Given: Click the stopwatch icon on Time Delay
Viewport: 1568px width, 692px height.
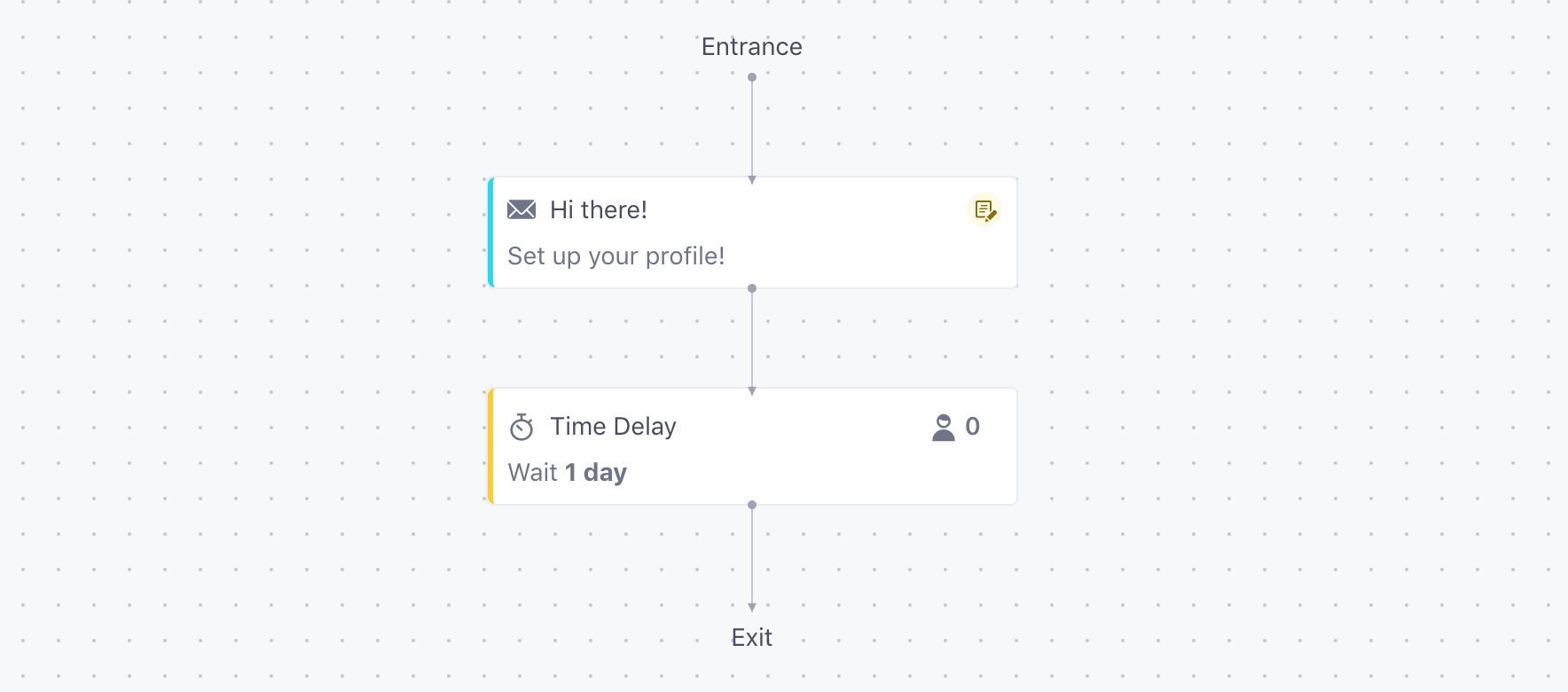Looking at the screenshot, I should click(521, 428).
